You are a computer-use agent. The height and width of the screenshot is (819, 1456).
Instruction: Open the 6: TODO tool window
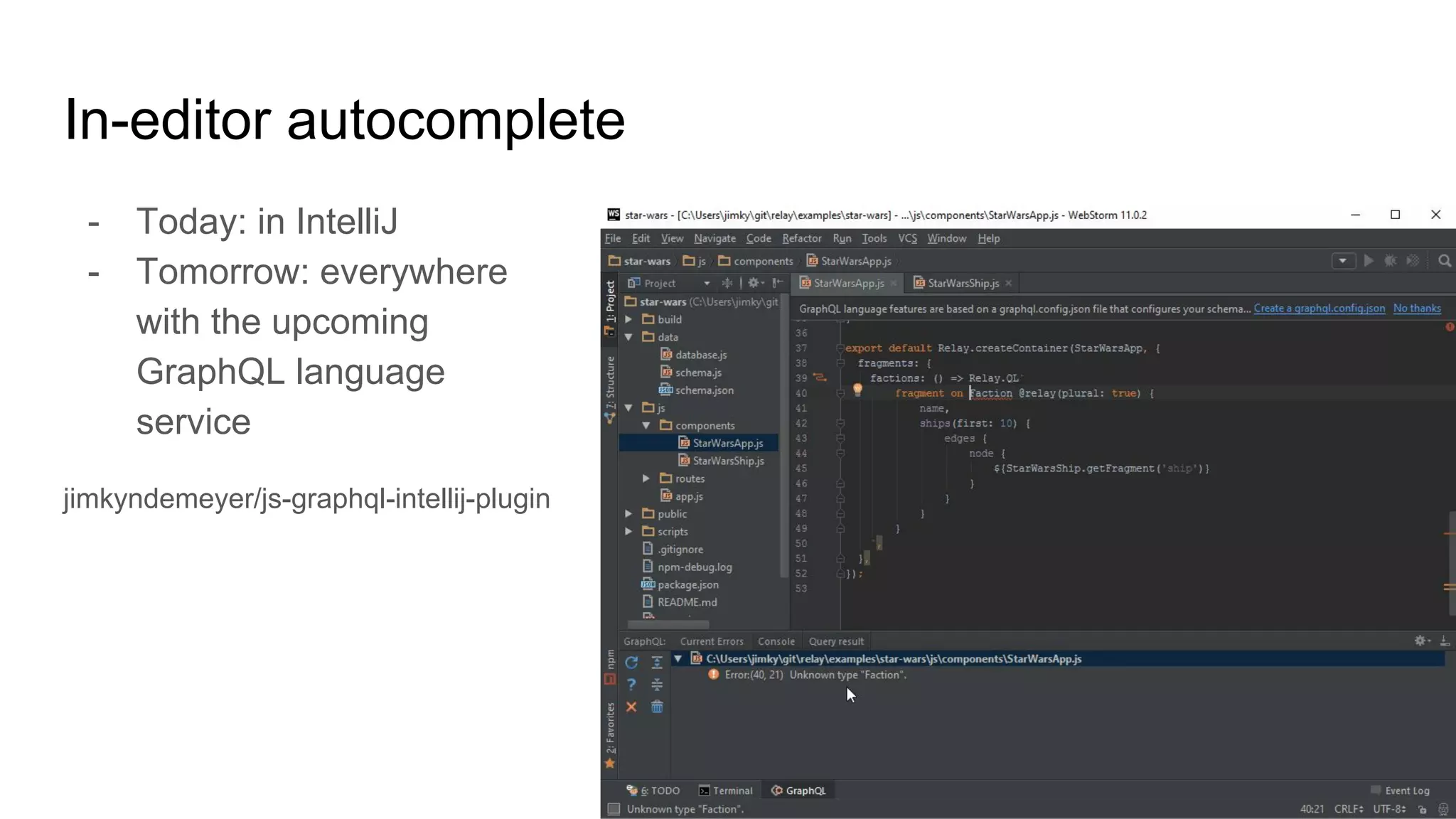tap(653, 791)
